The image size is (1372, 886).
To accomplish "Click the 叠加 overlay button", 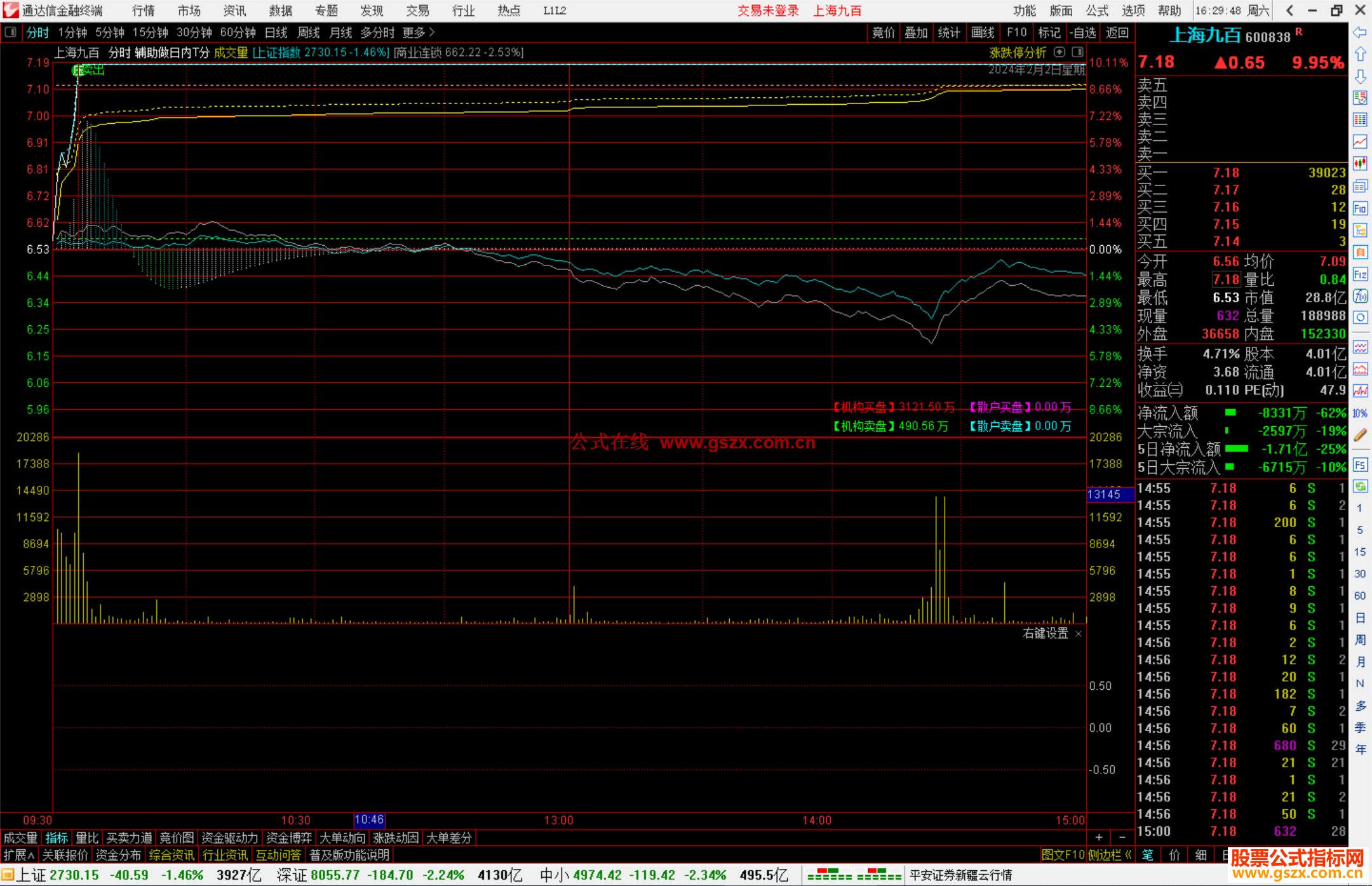I will (916, 32).
